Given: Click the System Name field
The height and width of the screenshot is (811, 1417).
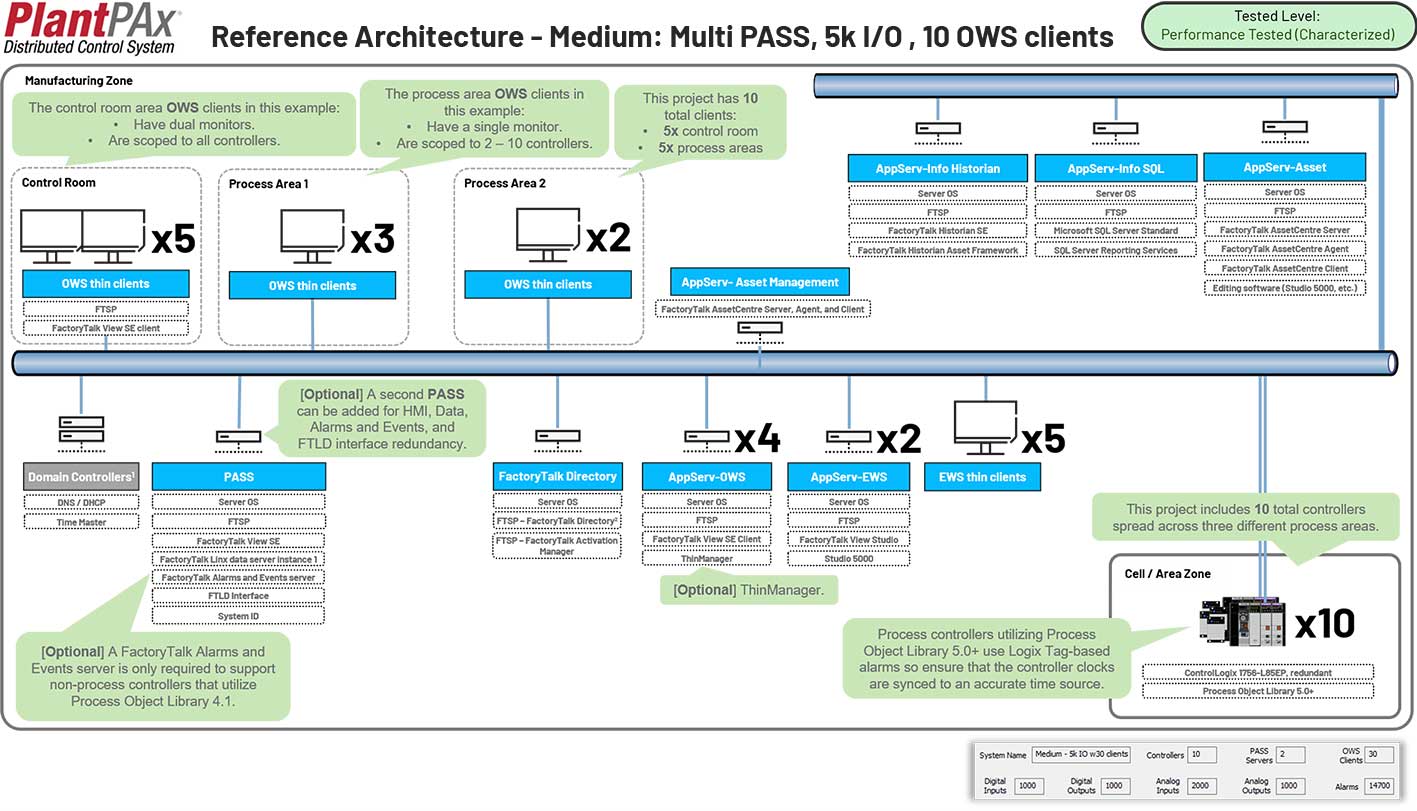Looking at the screenshot, I should click(x=1082, y=754).
